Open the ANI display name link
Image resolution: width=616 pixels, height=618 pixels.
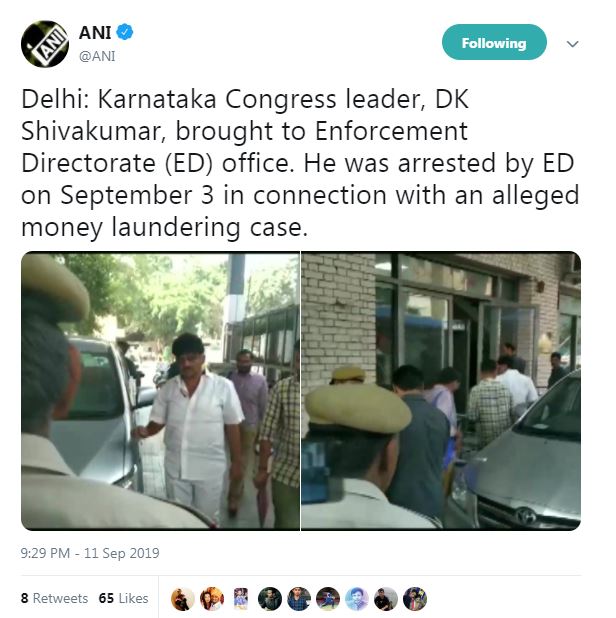click(95, 32)
